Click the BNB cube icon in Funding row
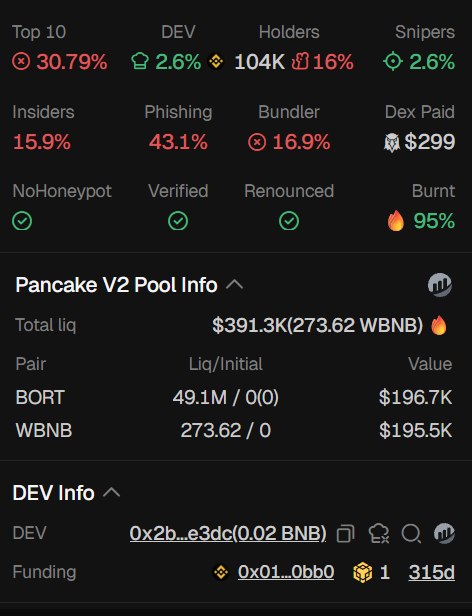This screenshot has width=472, height=616. coord(362,572)
